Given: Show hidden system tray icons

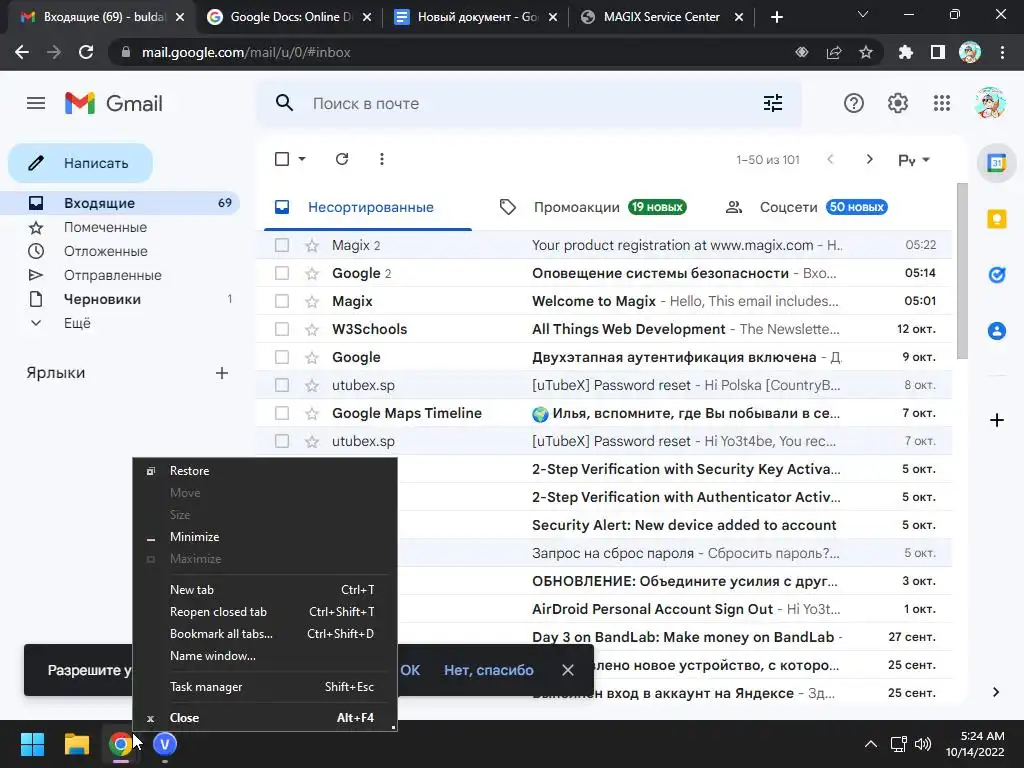Looking at the screenshot, I should coord(871,744).
